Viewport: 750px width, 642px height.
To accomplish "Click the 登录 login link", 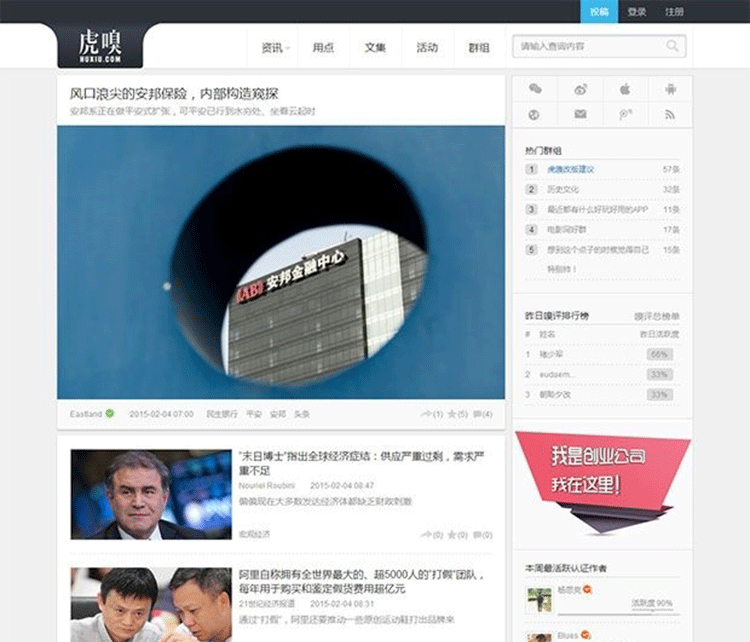I will click(x=637, y=11).
